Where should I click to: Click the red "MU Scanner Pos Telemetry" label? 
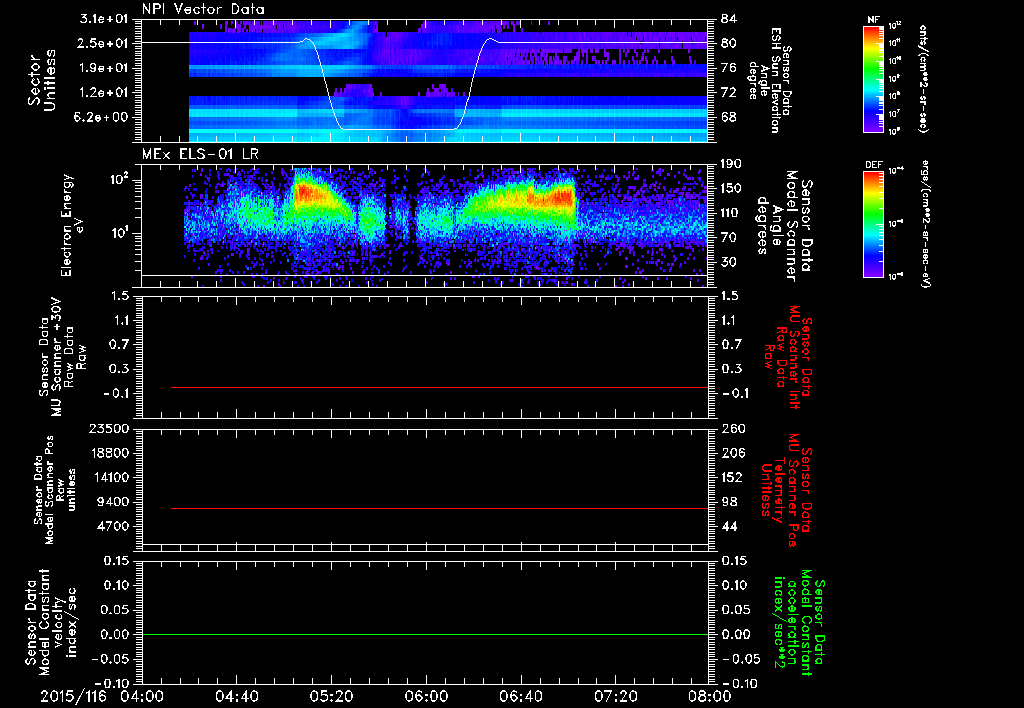click(786, 490)
